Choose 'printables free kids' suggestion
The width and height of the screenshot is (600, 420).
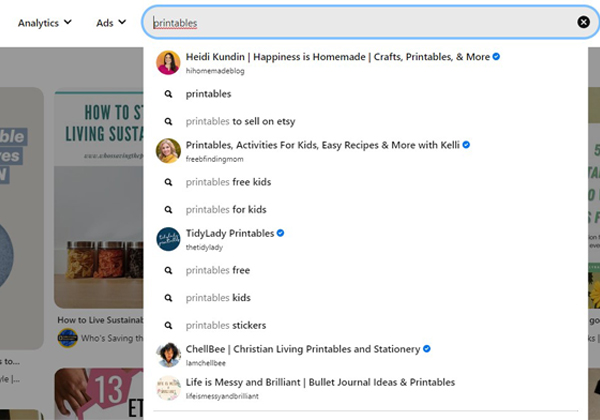tap(365, 182)
